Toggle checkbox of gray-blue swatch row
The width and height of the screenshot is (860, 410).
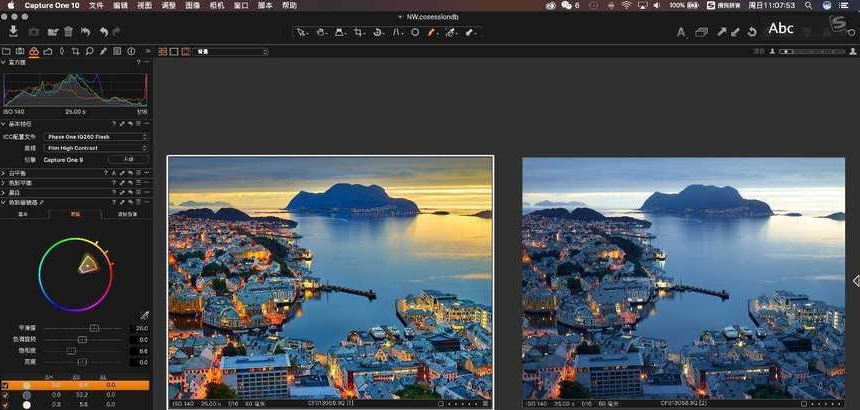tap(5, 395)
